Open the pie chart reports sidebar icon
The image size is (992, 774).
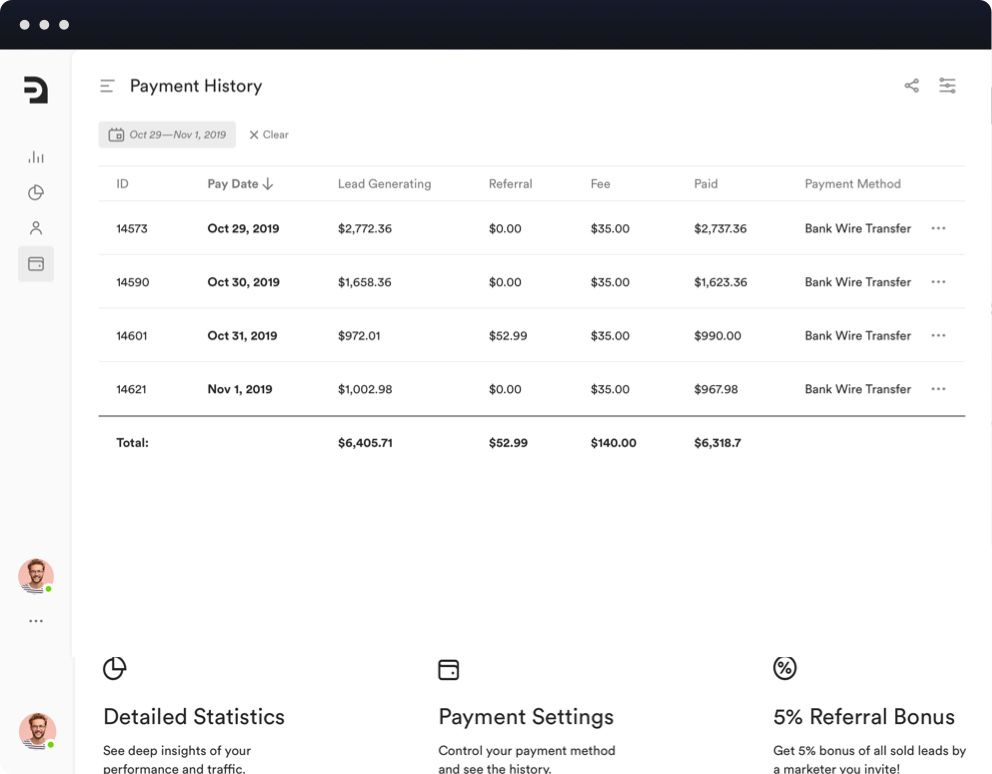[x=36, y=193]
